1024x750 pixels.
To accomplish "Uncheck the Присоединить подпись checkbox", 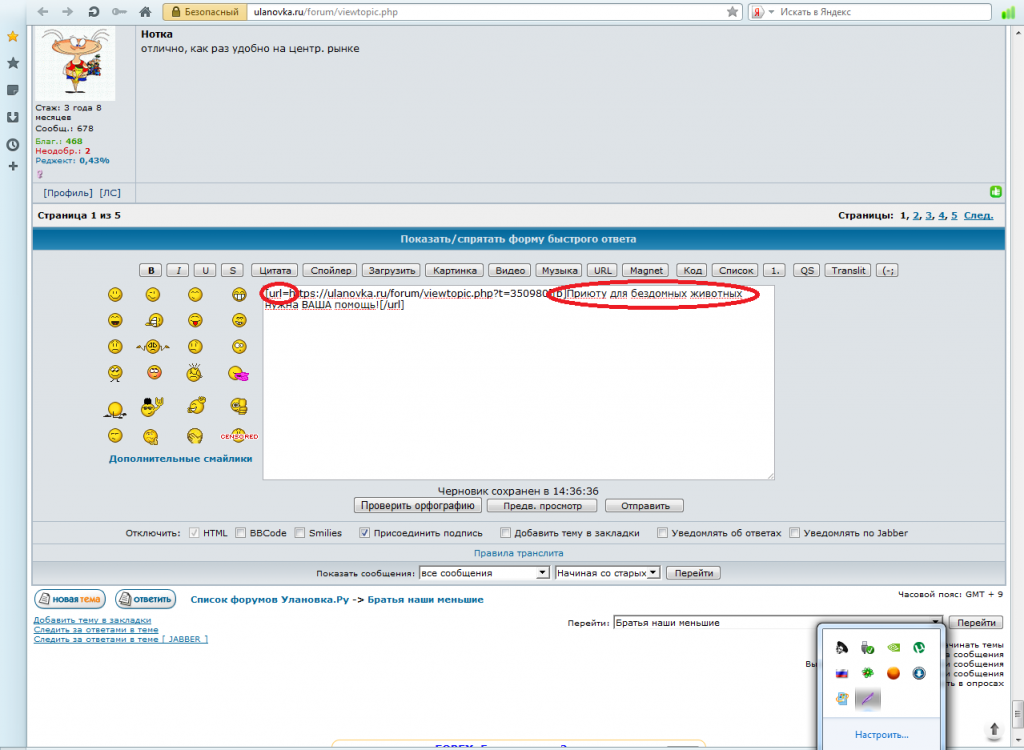I will (364, 532).
